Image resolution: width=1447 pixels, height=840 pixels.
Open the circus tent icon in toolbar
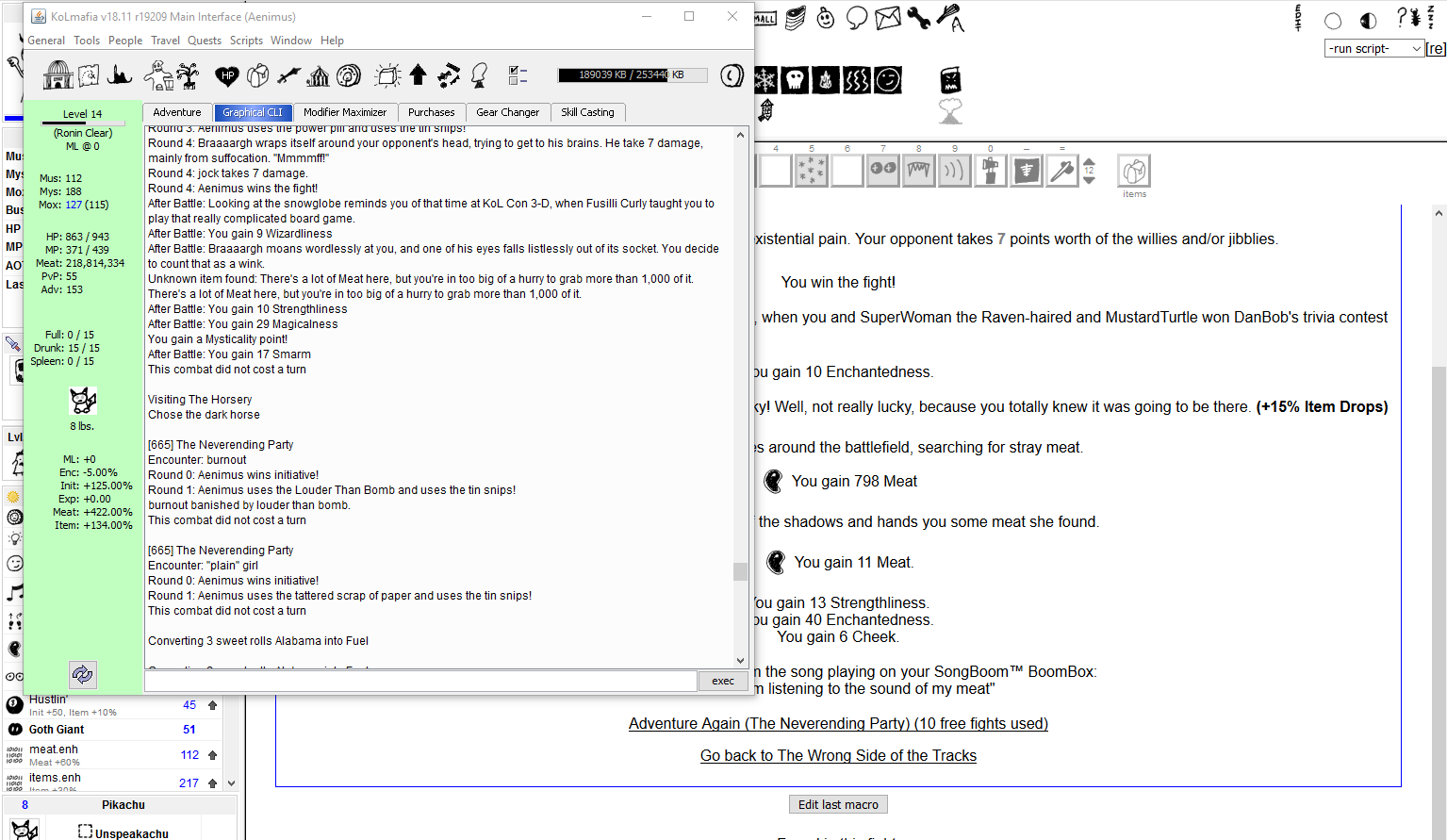tap(319, 75)
